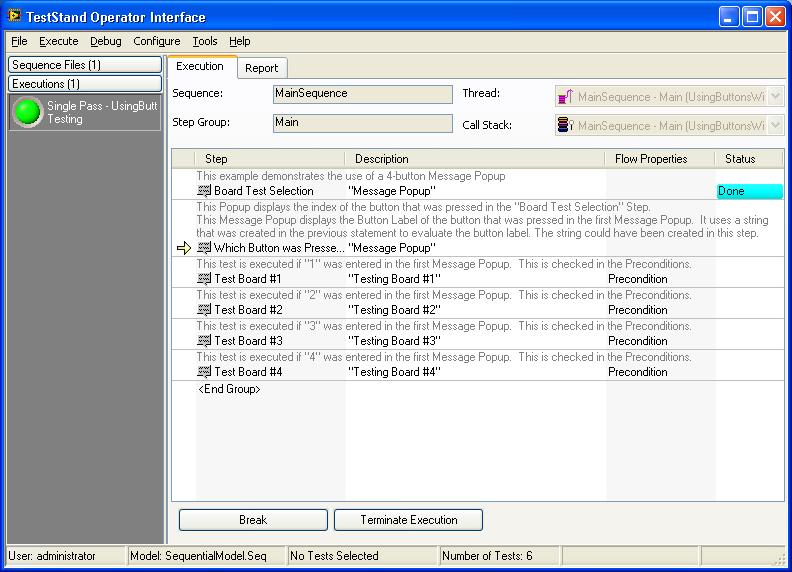Click the Flow Properties column header
Image resolution: width=792 pixels, height=572 pixels.
click(660, 159)
